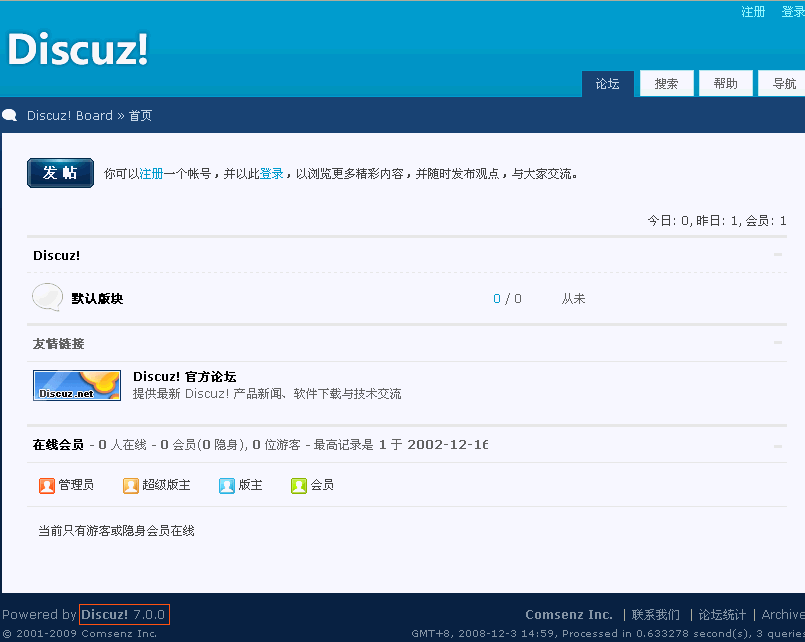This screenshot has width=805, height=642.
Task: Open the 论坛统计 footer link
Action: 722,614
